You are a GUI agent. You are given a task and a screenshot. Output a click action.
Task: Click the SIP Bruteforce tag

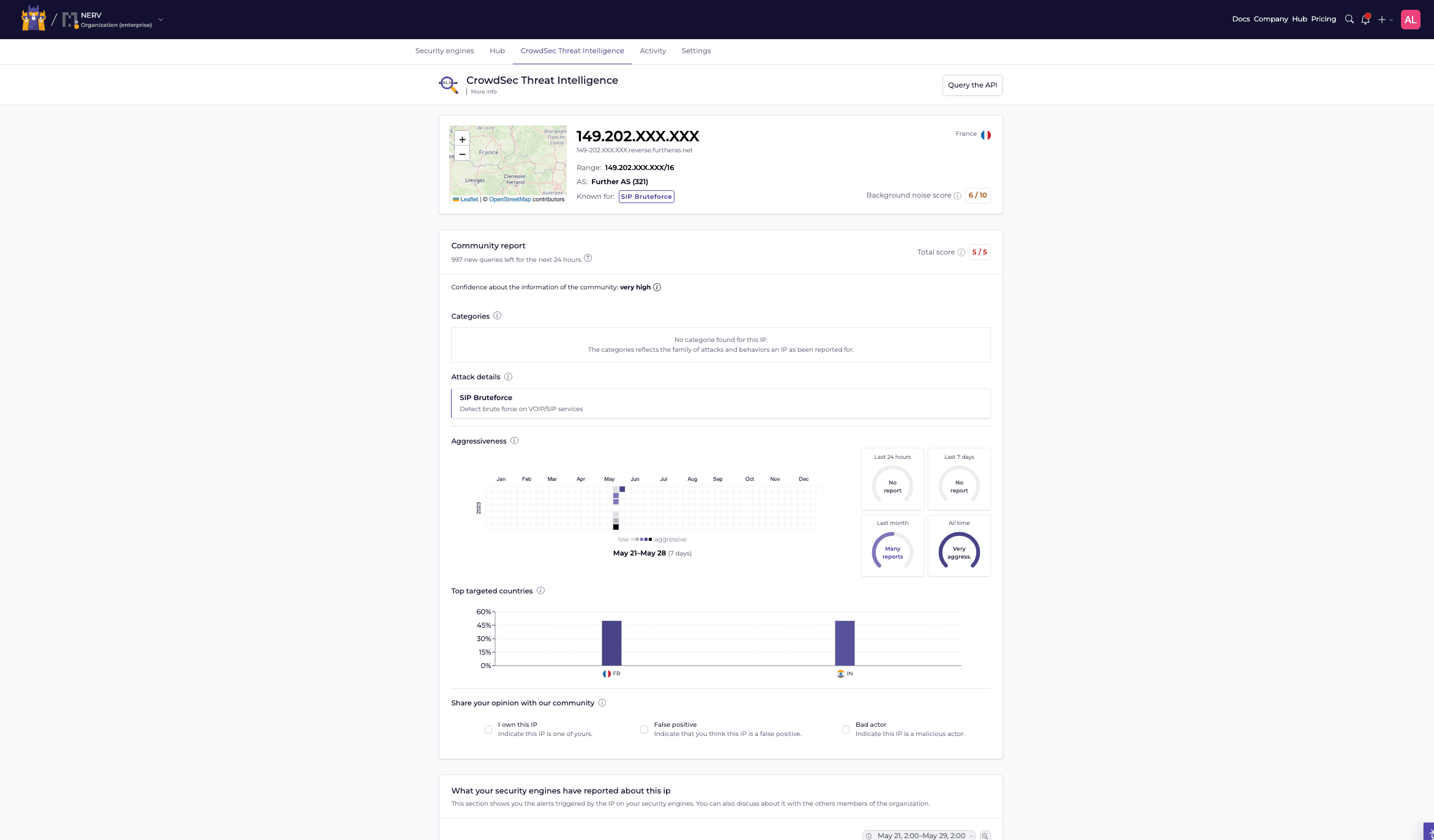tap(646, 196)
